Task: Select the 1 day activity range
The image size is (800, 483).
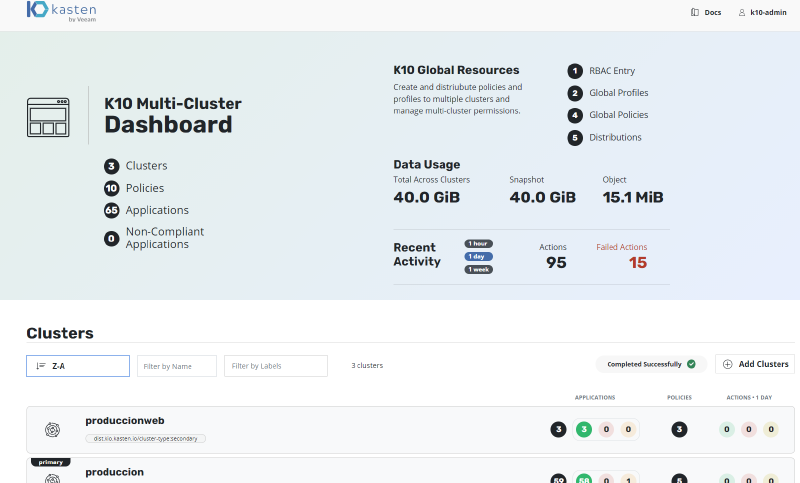Action: [479, 257]
